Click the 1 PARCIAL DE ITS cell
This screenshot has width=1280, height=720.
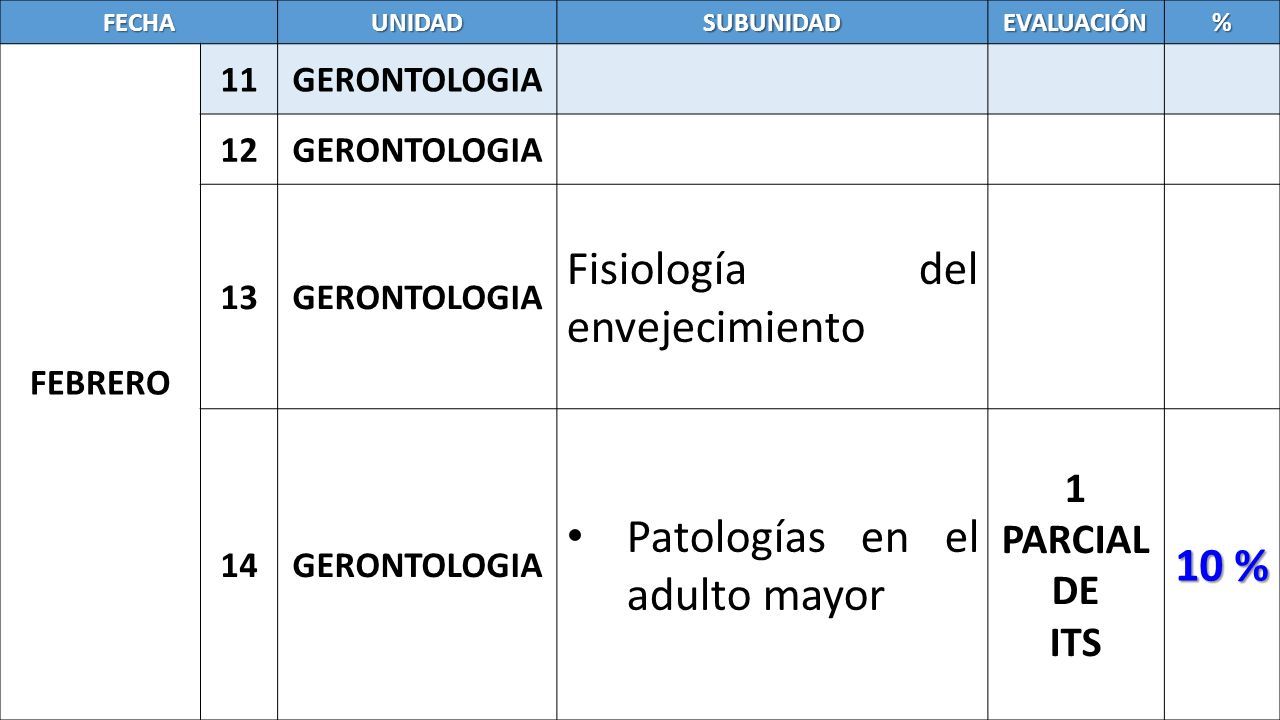[x=1076, y=566]
